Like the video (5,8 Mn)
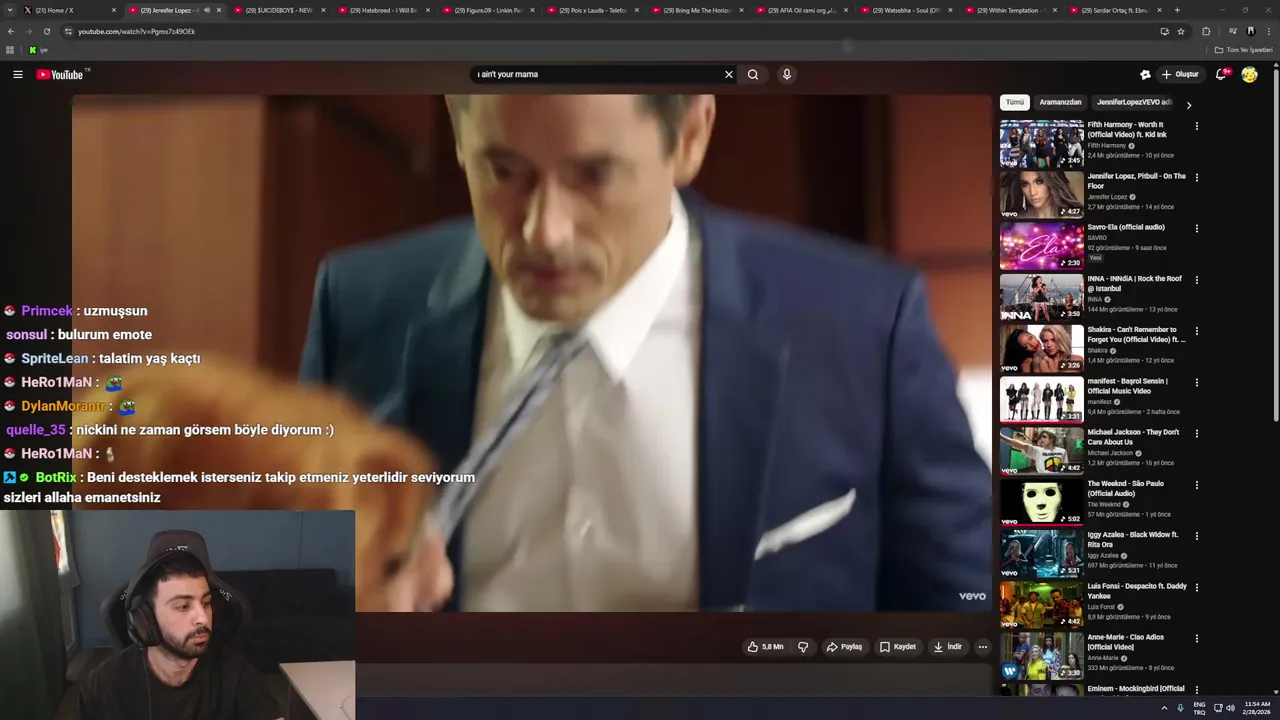 tap(766, 647)
